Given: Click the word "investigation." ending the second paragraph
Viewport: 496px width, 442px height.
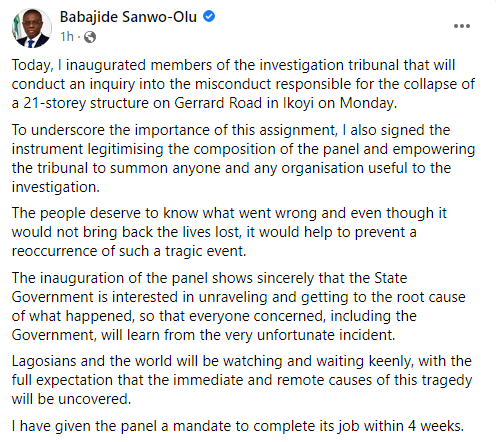Looking at the screenshot, I should (56, 187).
